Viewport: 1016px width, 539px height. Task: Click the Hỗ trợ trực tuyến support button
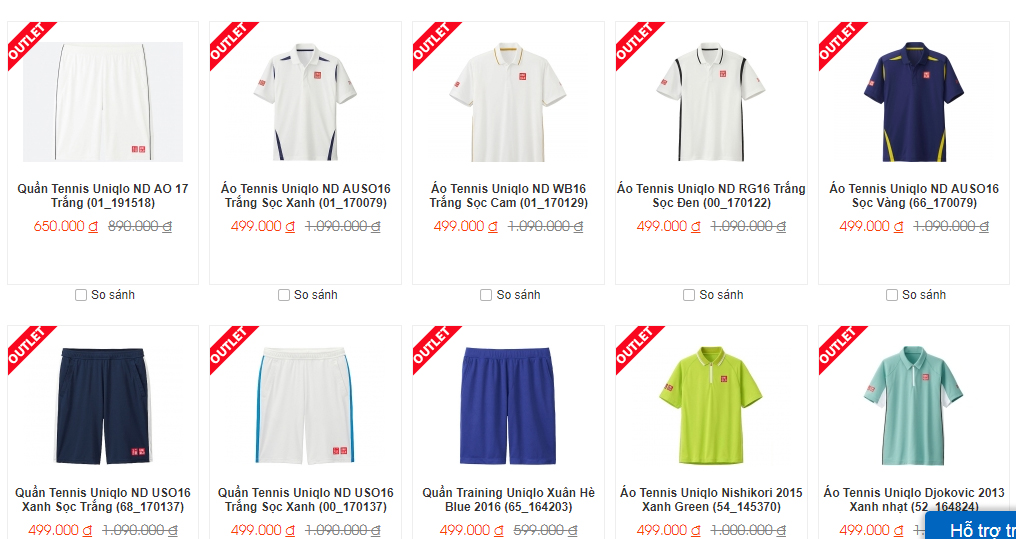(971, 525)
